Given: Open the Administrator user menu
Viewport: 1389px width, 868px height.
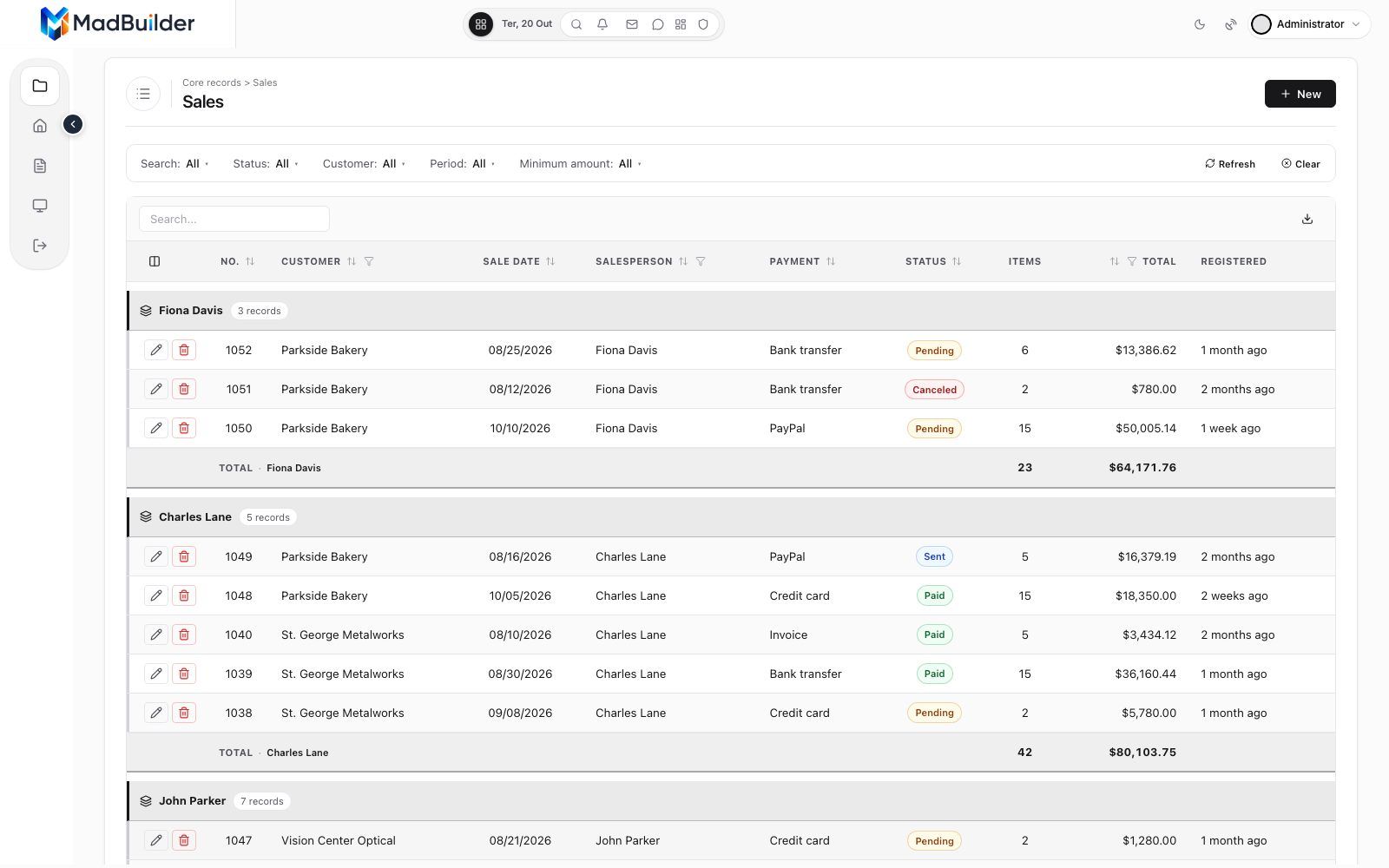Looking at the screenshot, I should pyautogui.click(x=1309, y=24).
